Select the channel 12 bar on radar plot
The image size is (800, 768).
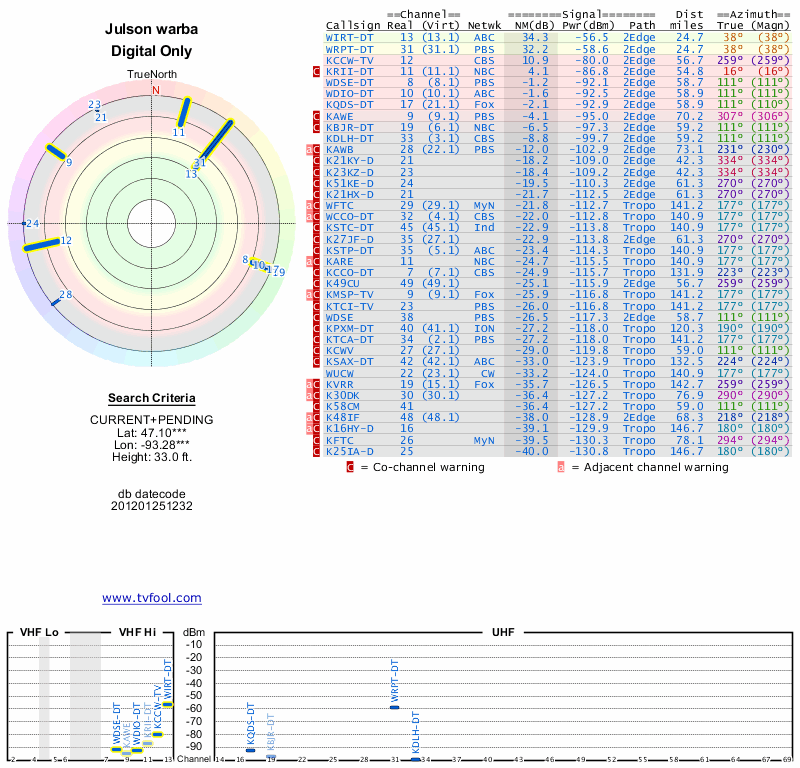(x=42, y=244)
